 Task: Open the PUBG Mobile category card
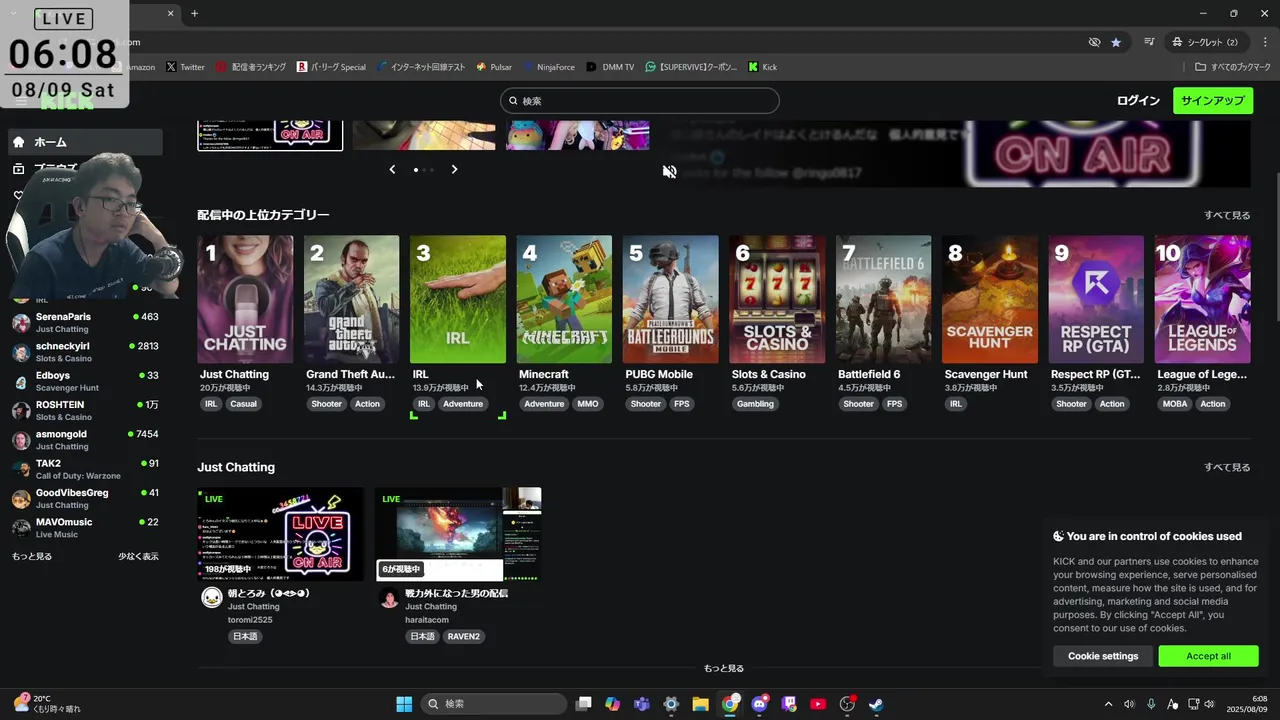click(x=671, y=300)
